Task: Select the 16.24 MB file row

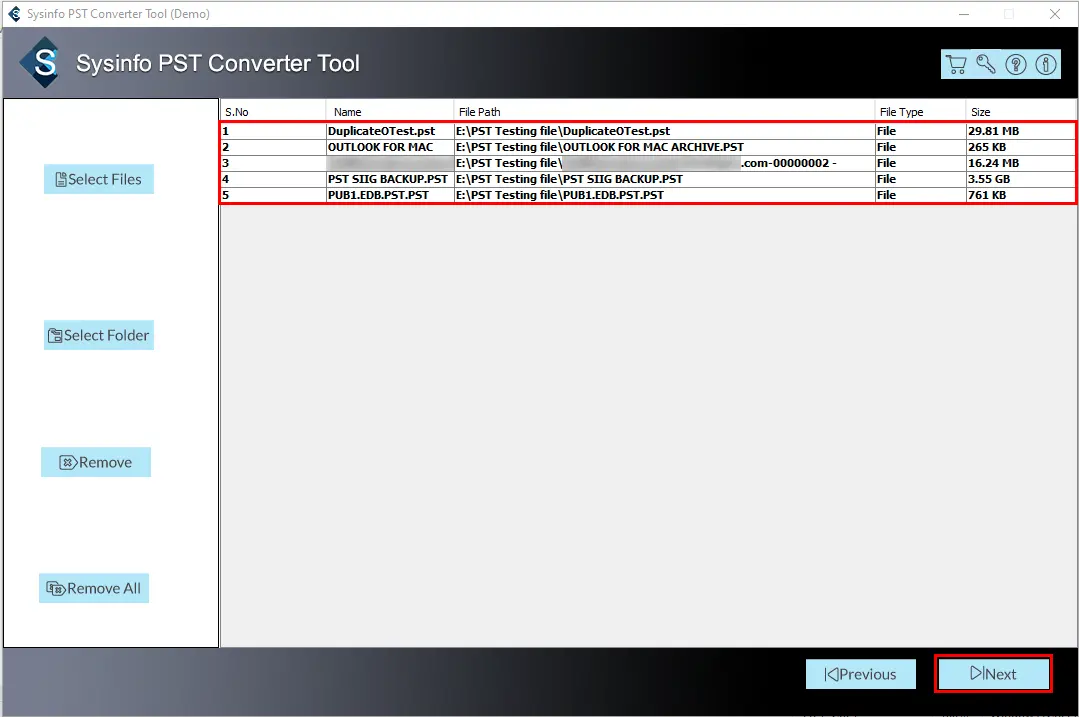Action: (x=993, y=163)
